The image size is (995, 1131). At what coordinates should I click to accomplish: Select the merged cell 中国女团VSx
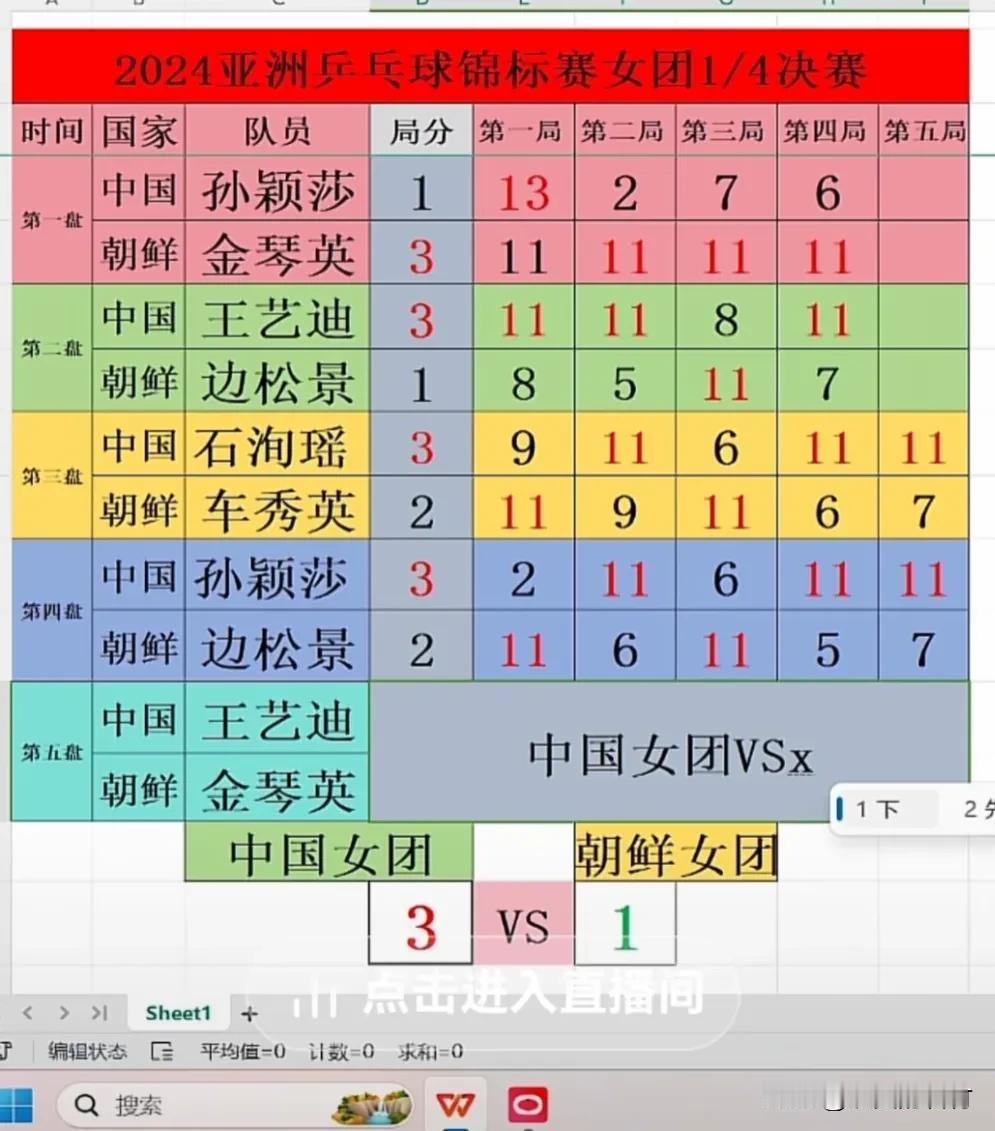click(x=670, y=752)
